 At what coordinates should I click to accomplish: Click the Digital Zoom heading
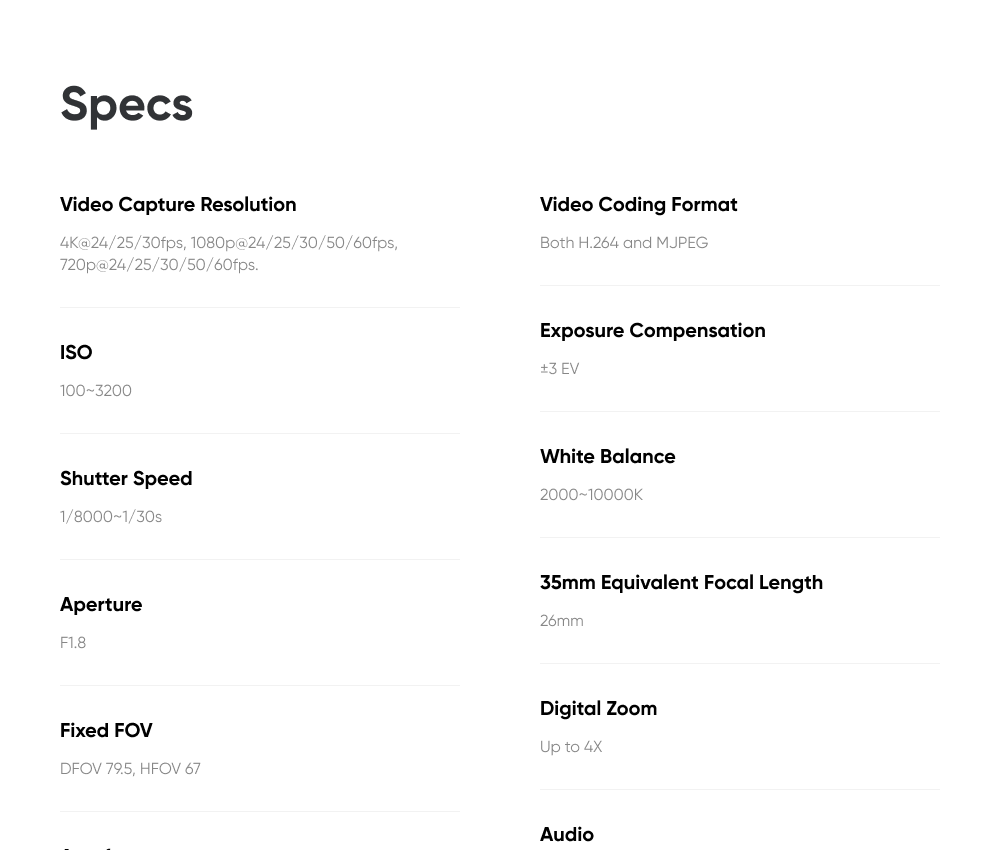pos(598,708)
